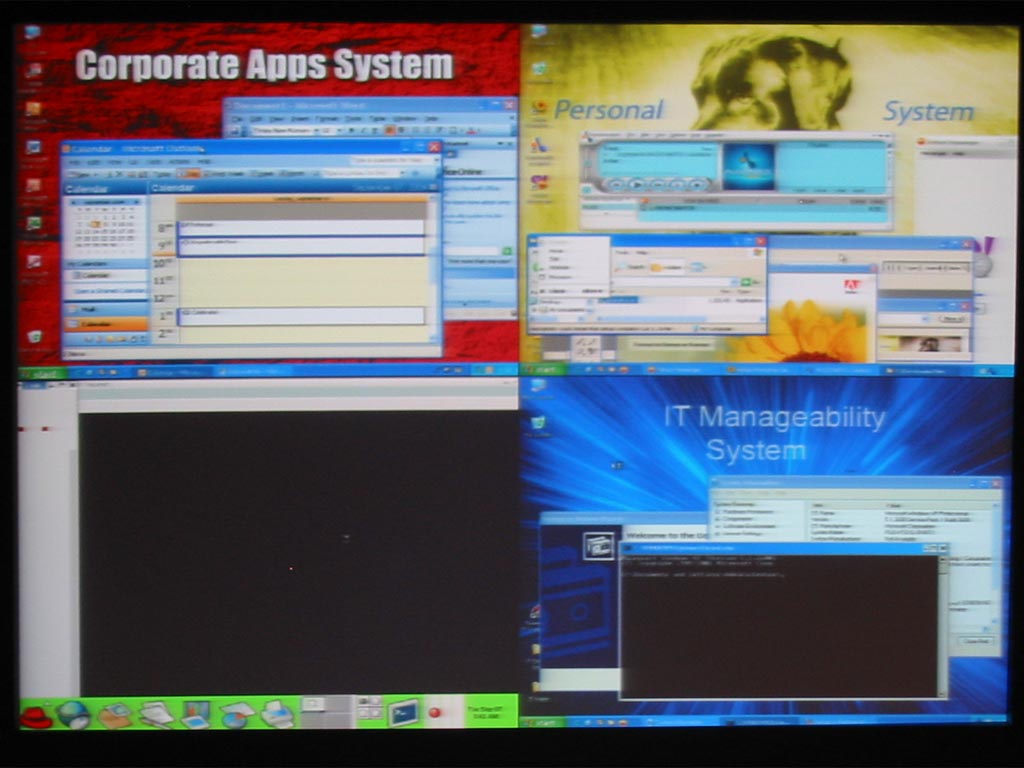Open the email client panel icon
The image size is (1024, 768).
115,714
